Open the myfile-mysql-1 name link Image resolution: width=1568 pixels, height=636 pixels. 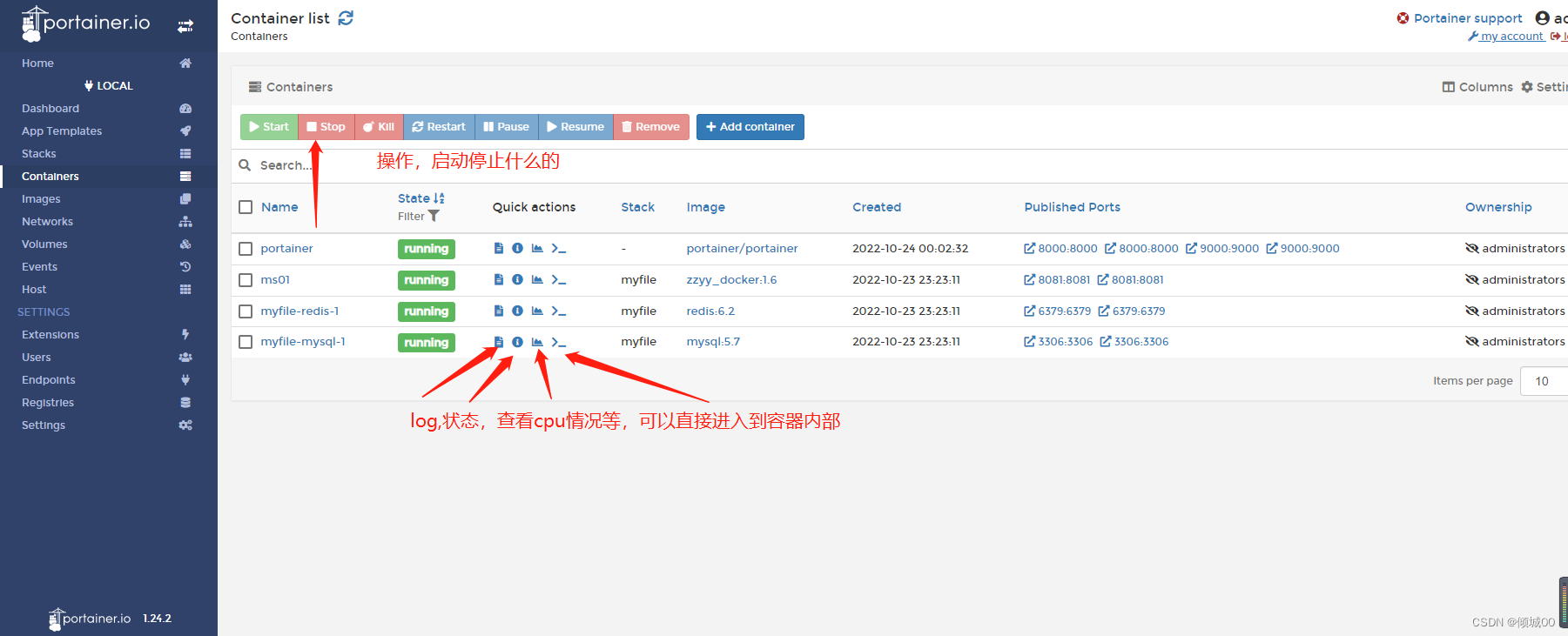point(303,342)
